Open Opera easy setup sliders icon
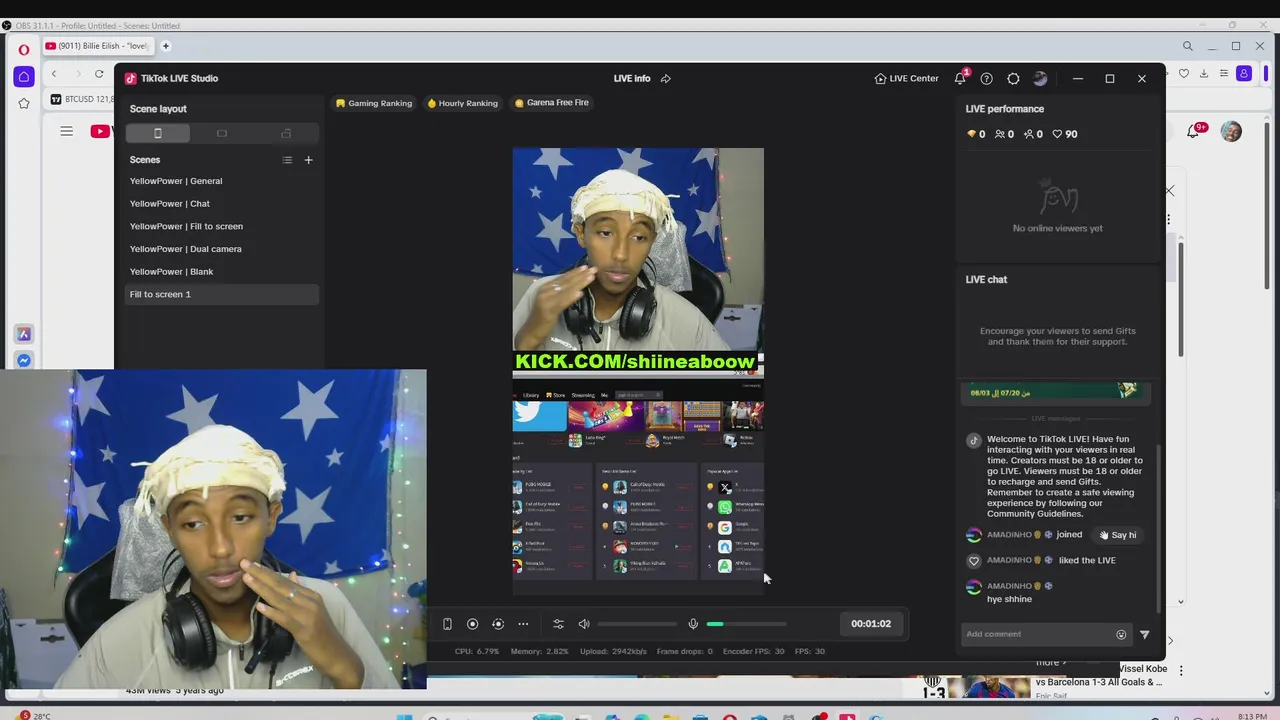The width and height of the screenshot is (1280, 720). coord(1224,74)
